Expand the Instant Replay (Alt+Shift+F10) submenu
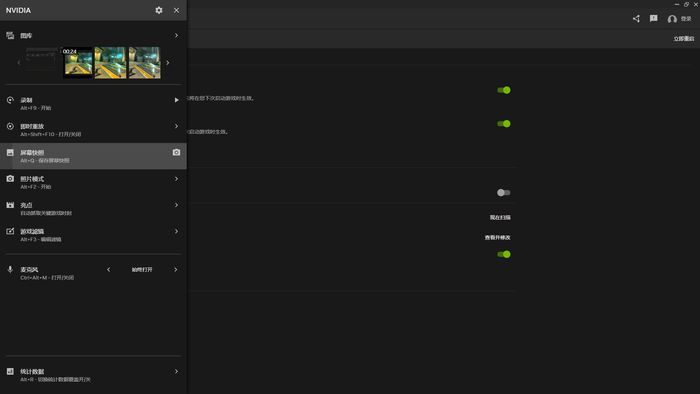The height and width of the screenshot is (394, 700). (x=176, y=126)
